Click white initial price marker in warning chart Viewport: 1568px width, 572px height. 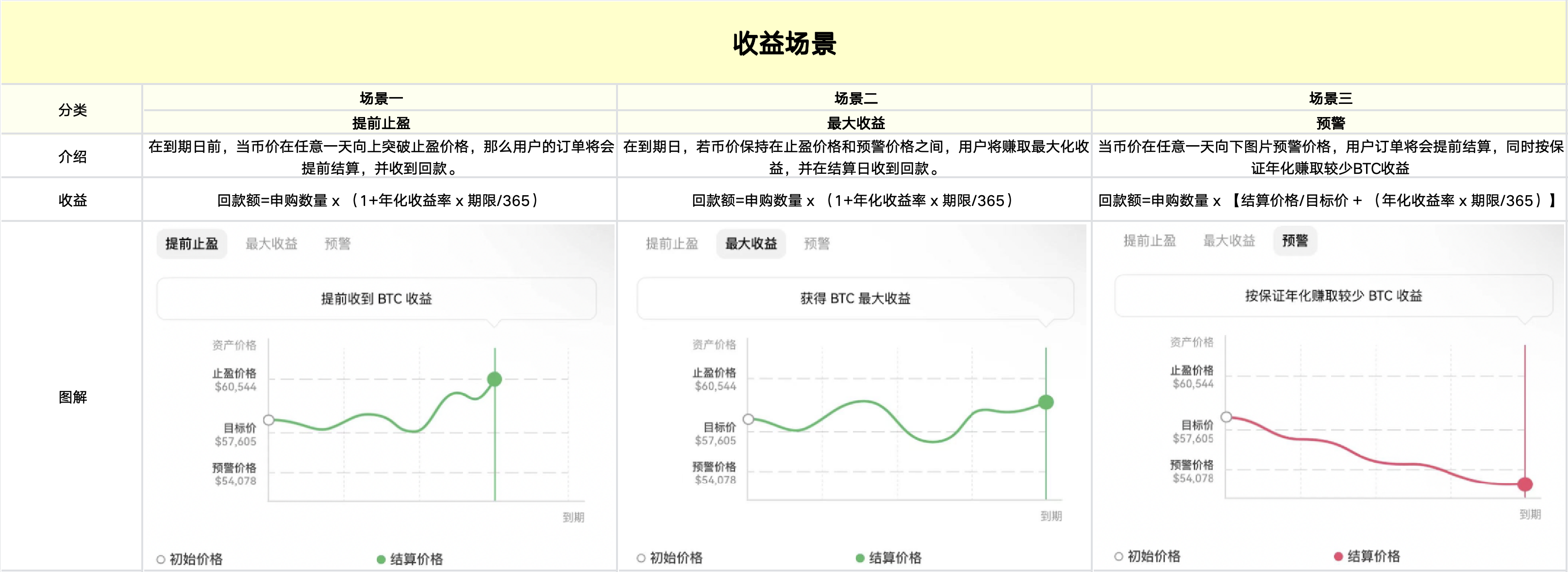(x=1226, y=417)
